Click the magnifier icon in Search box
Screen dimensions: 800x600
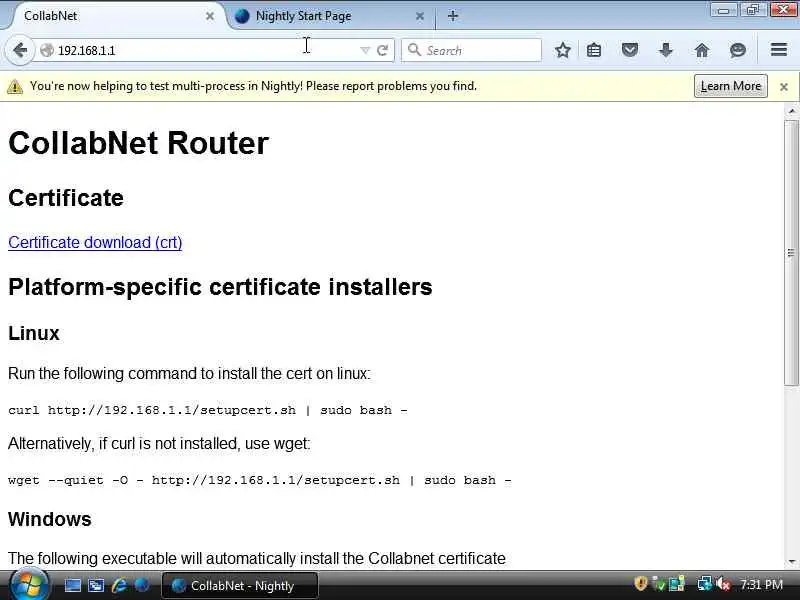pyautogui.click(x=414, y=50)
